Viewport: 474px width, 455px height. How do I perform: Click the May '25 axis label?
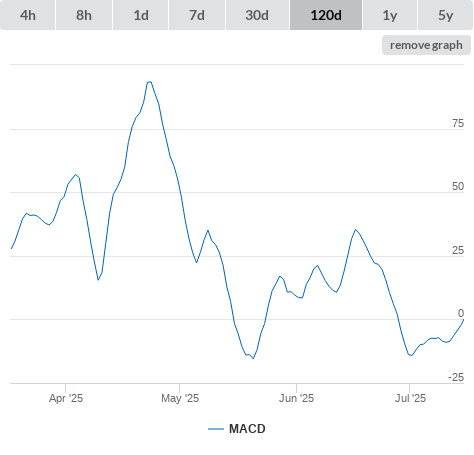click(x=180, y=398)
